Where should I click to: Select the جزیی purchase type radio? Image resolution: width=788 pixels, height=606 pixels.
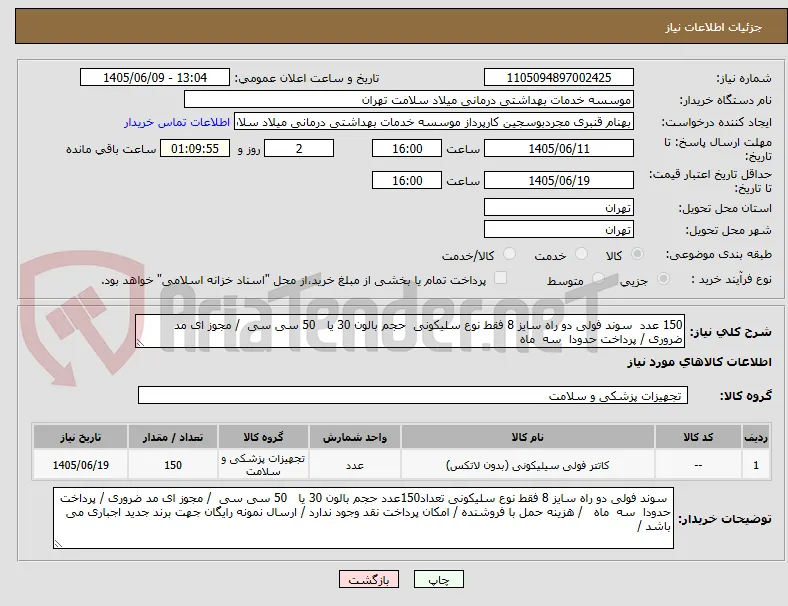click(x=663, y=279)
